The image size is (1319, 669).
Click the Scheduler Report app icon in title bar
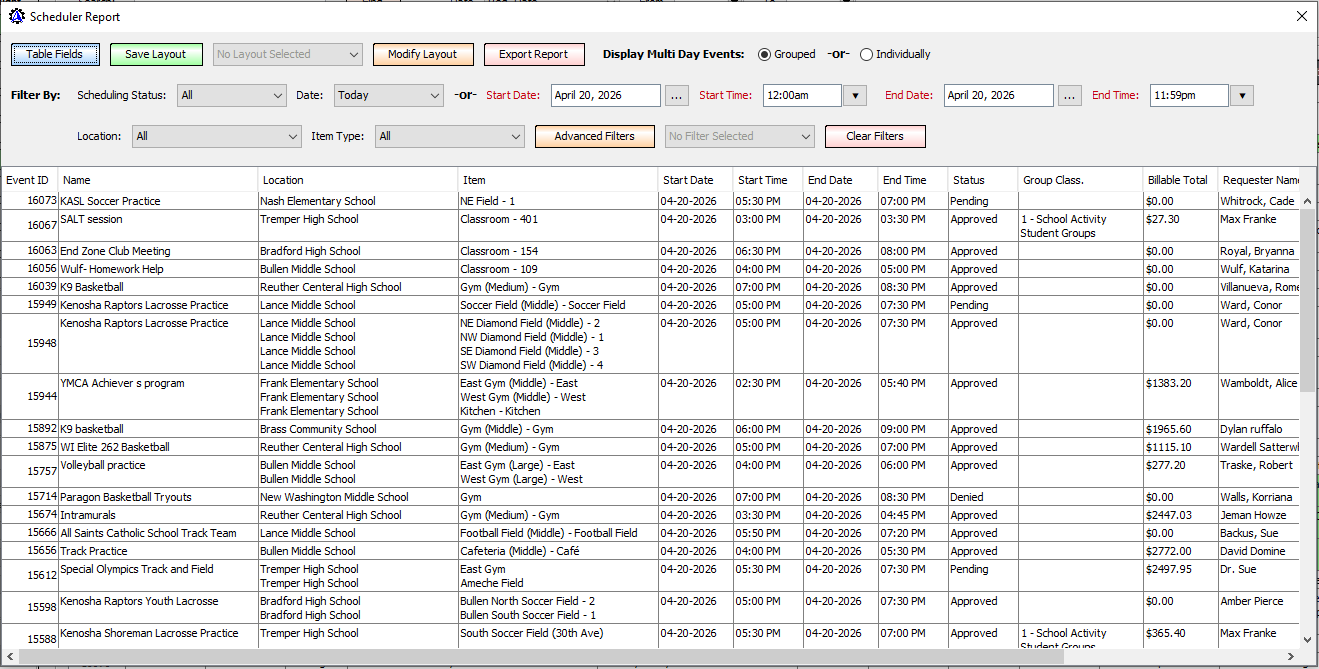[16, 16]
